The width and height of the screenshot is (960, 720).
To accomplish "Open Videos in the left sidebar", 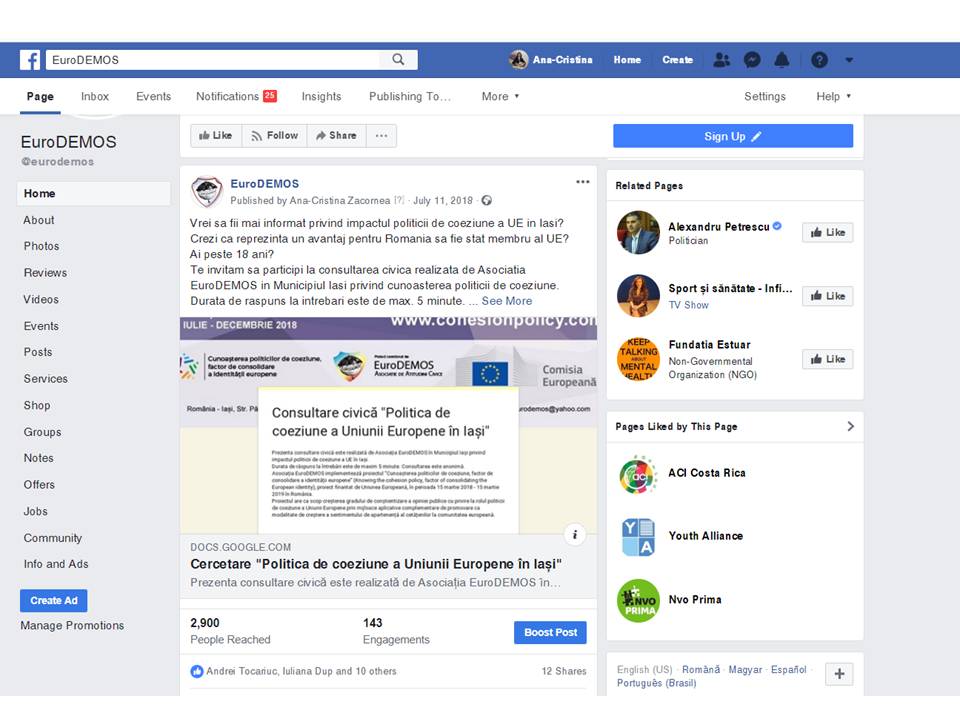I will click(x=41, y=299).
